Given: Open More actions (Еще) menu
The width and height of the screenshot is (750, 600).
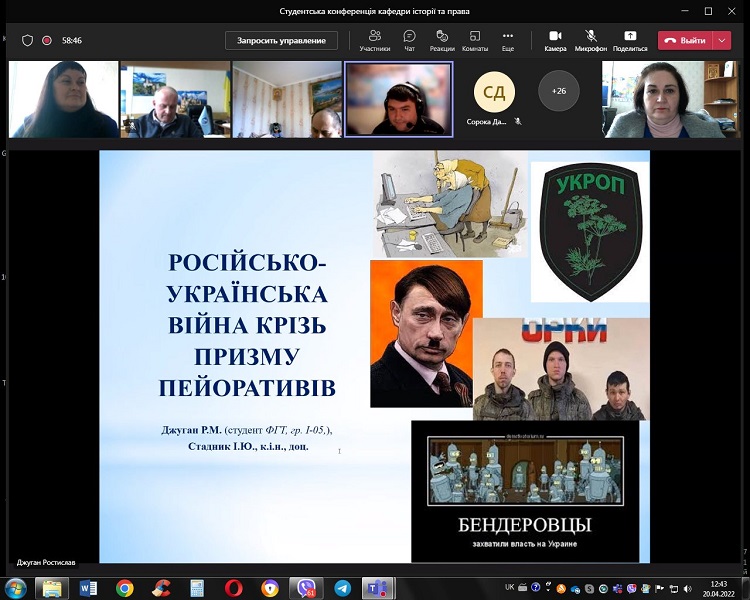Looking at the screenshot, I should tap(507, 41).
